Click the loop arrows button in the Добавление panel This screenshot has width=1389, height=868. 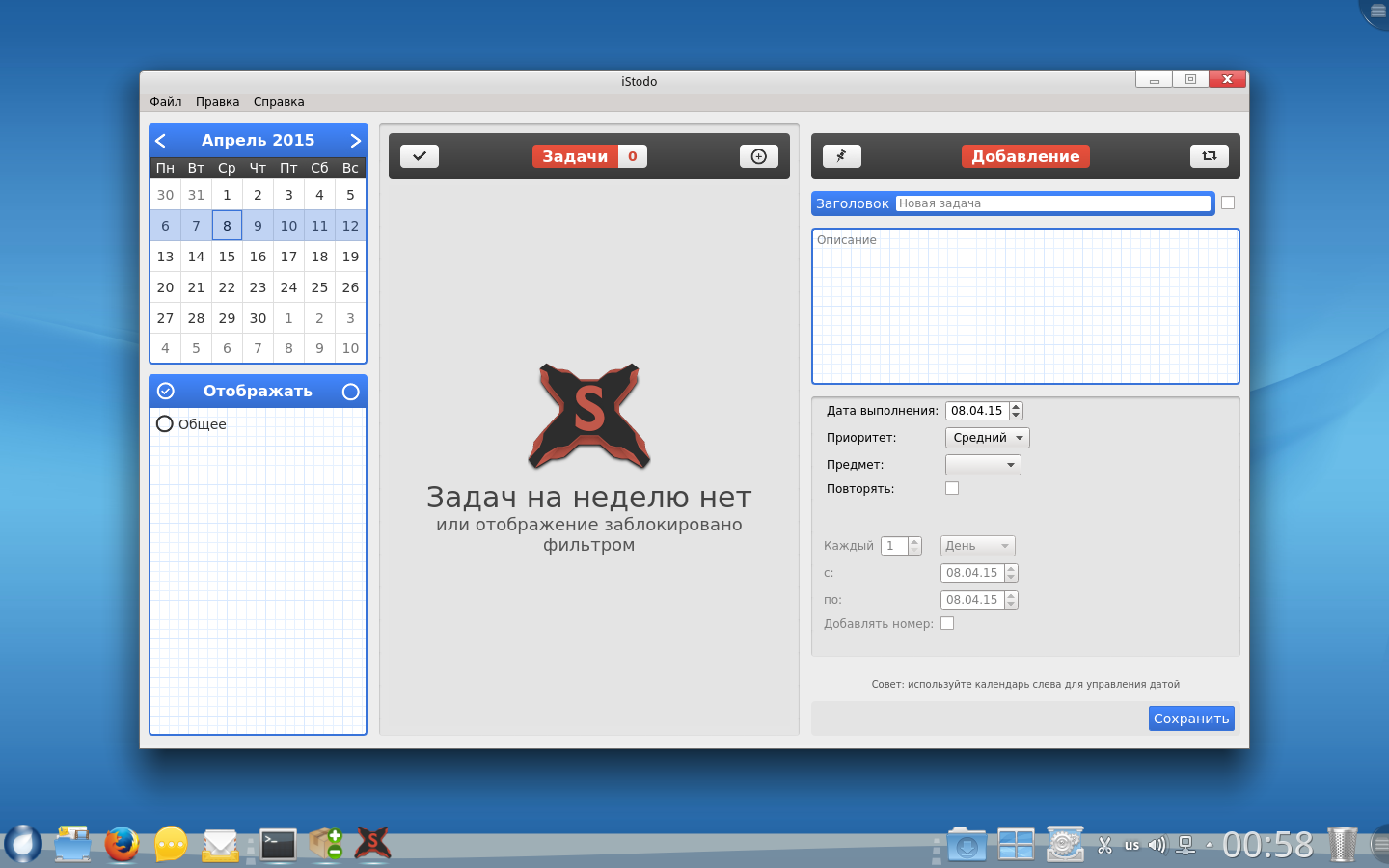[x=1210, y=156]
